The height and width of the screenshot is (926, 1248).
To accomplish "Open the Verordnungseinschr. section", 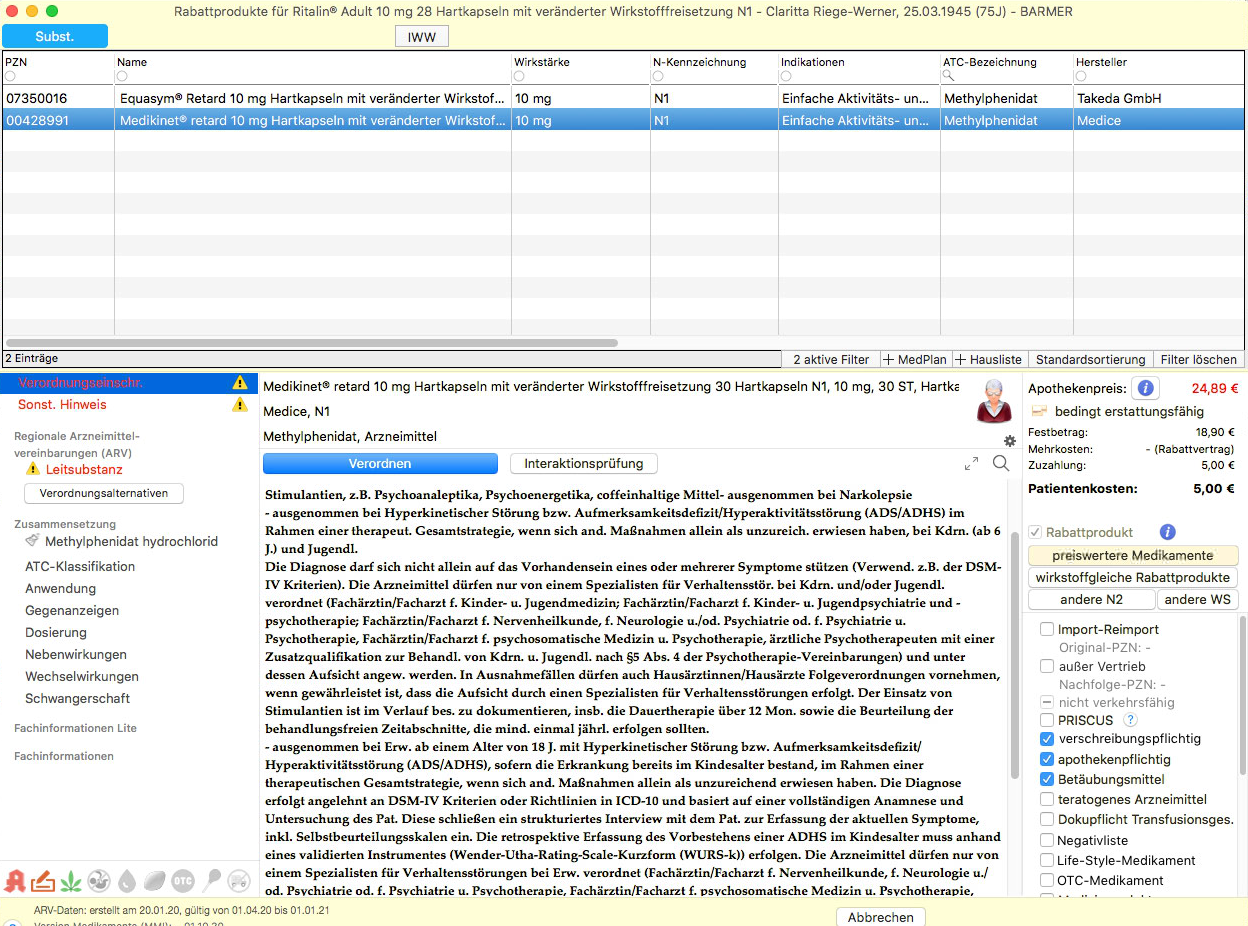I will [x=129, y=383].
